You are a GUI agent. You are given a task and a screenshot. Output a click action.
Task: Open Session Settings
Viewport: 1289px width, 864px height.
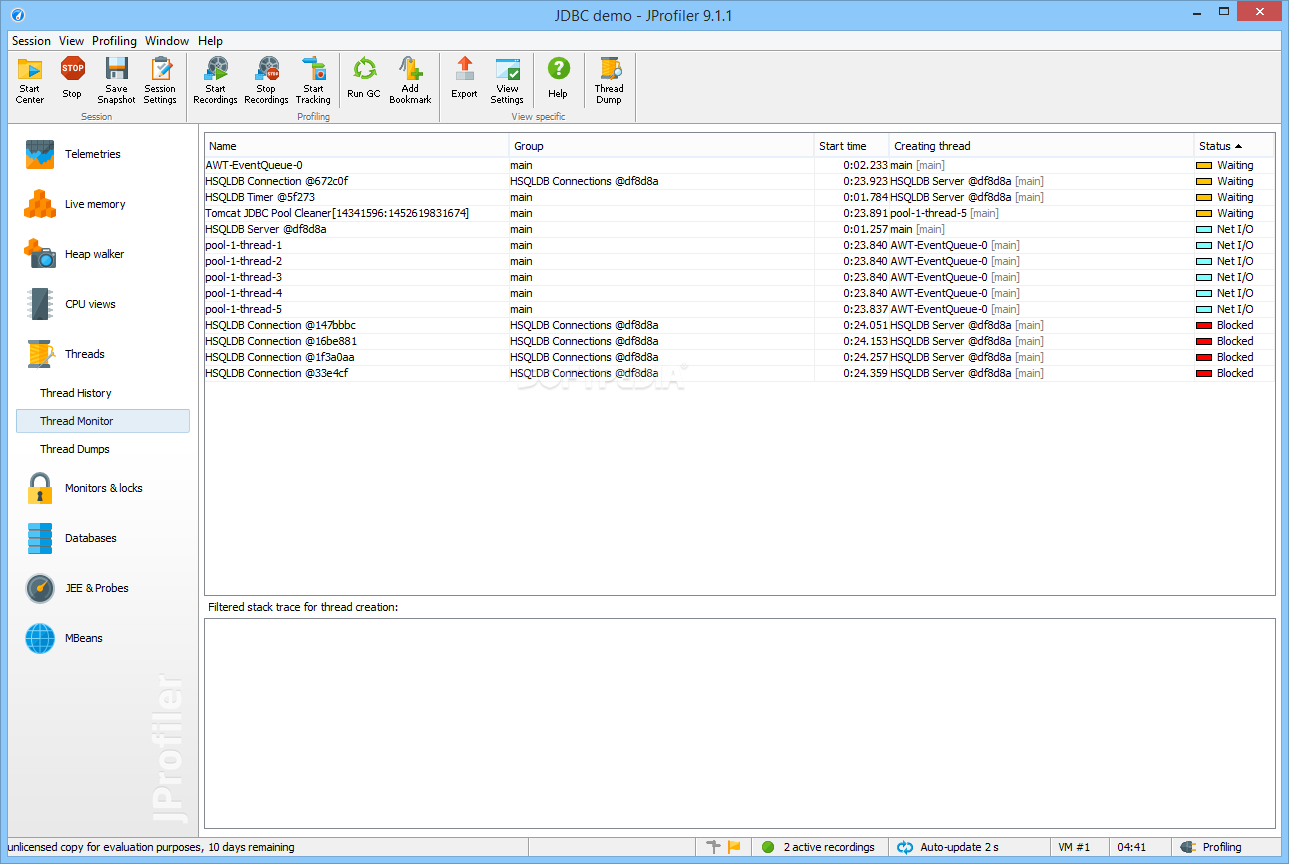point(160,80)
